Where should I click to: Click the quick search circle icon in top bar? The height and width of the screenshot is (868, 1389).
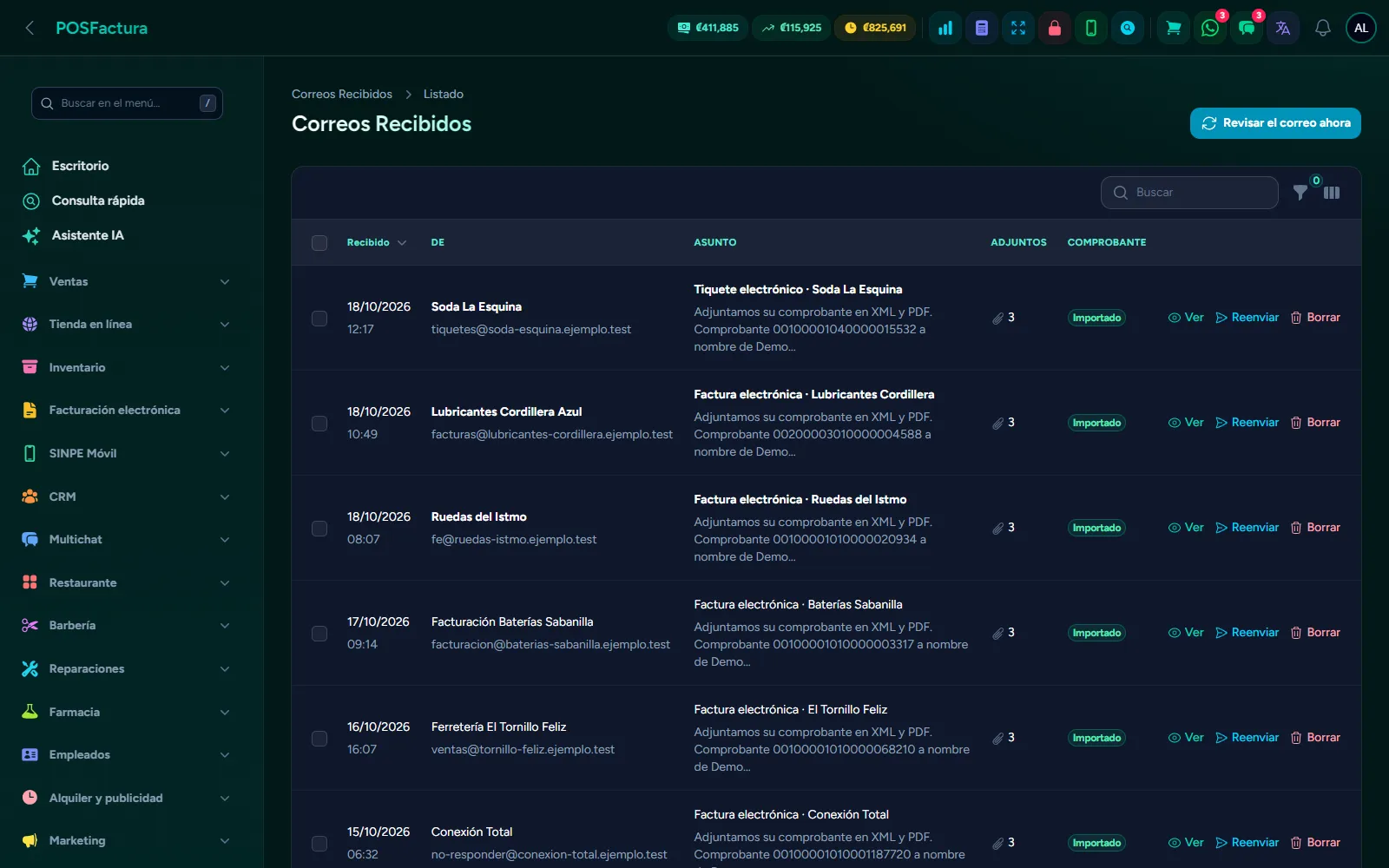click(x=1128, y=28)
